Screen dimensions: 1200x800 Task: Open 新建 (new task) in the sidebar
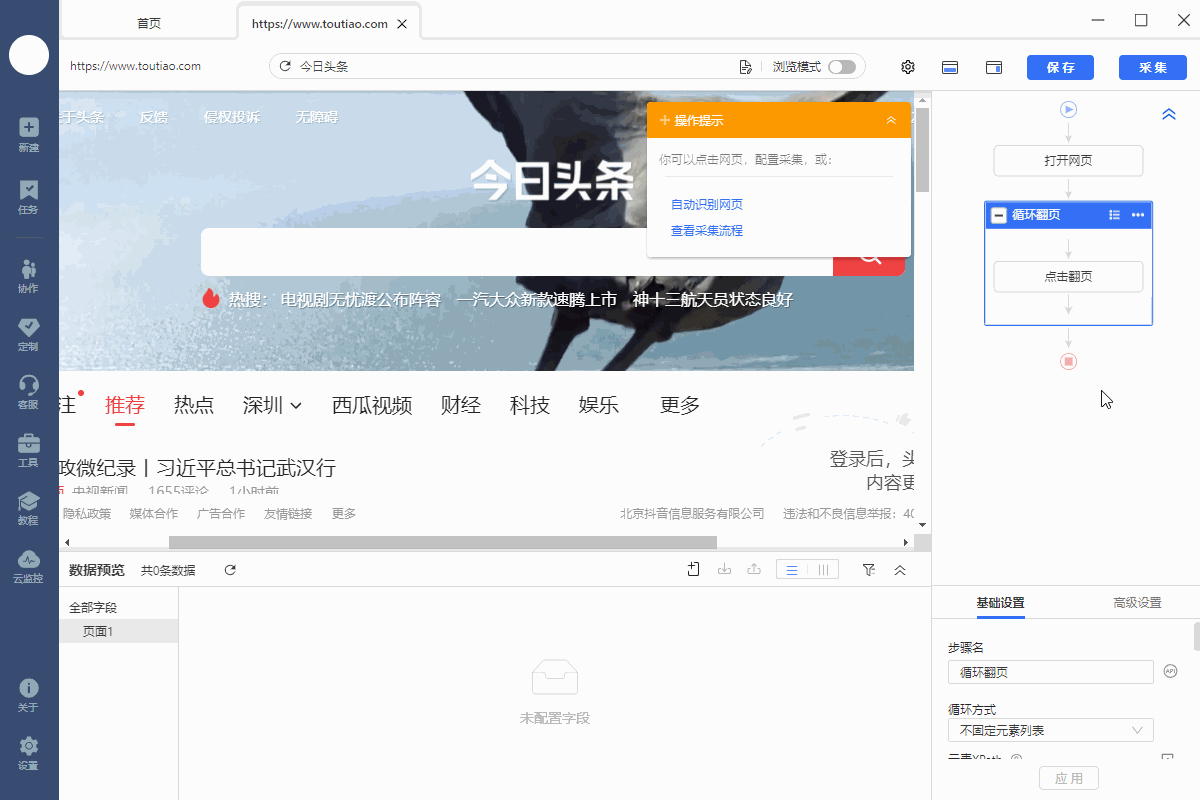coord(29,134)
